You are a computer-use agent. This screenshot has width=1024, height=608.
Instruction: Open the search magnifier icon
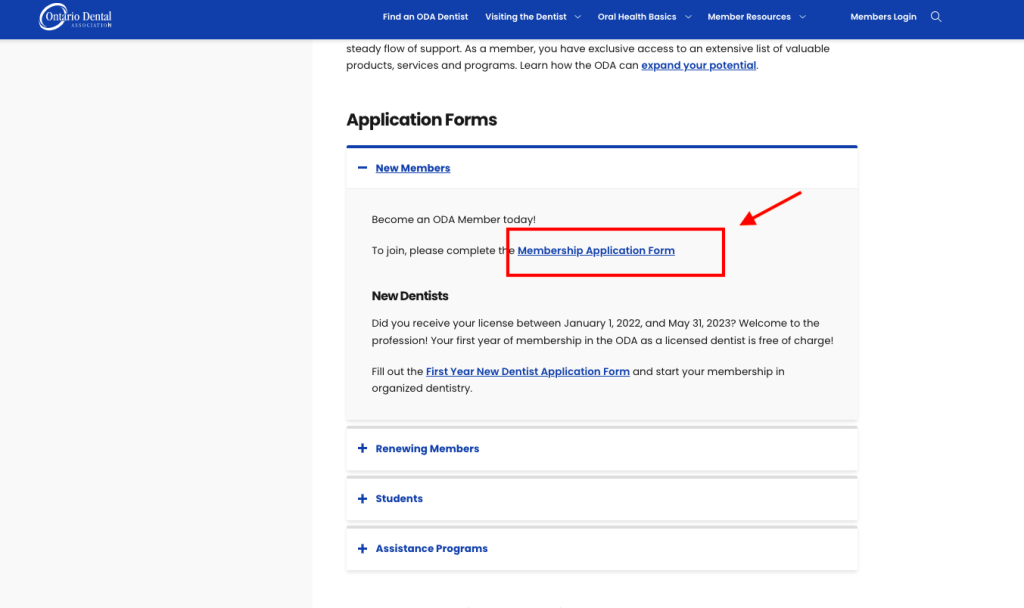tap(936, 17)
